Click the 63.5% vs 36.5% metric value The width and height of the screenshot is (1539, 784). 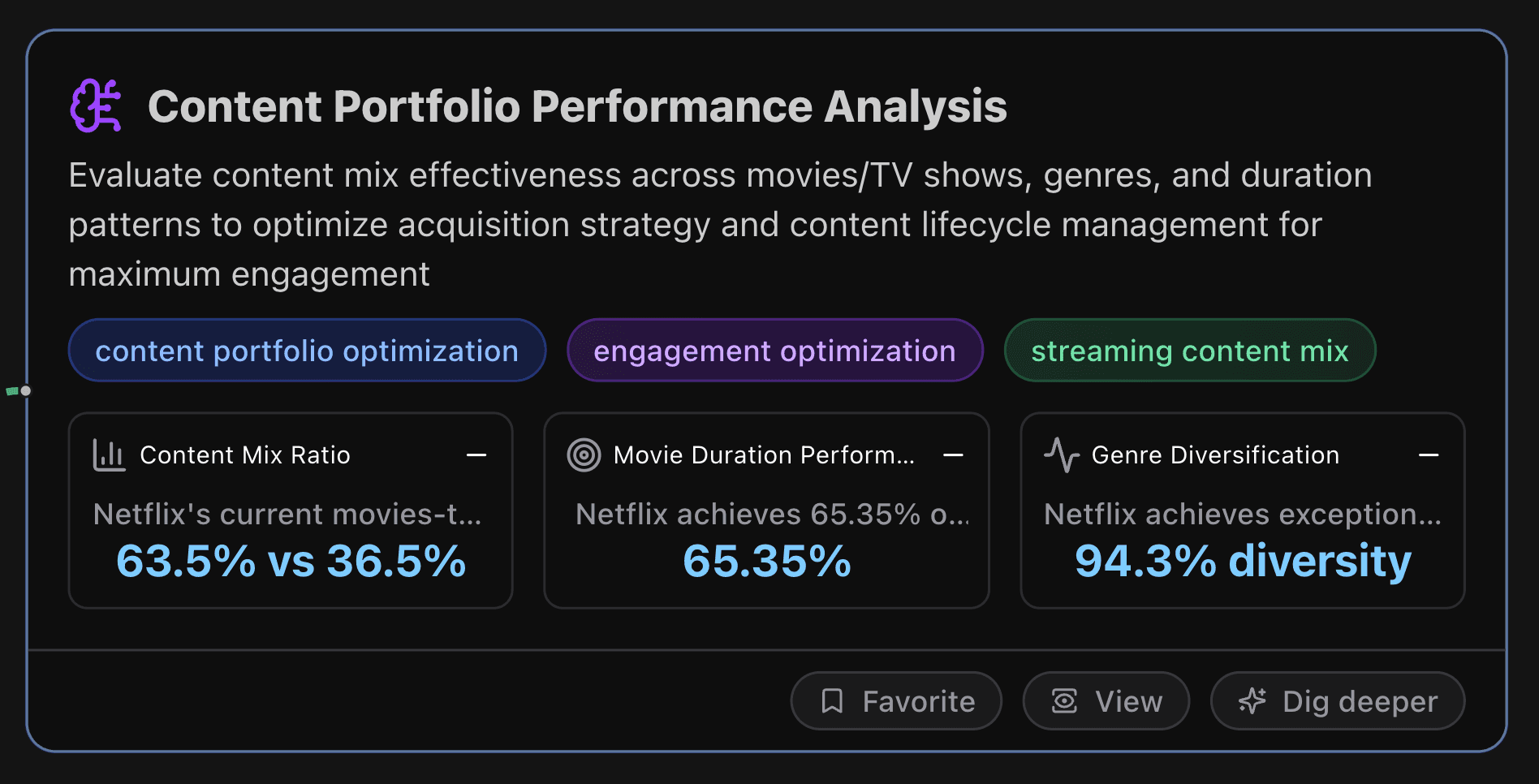(291, 560)
